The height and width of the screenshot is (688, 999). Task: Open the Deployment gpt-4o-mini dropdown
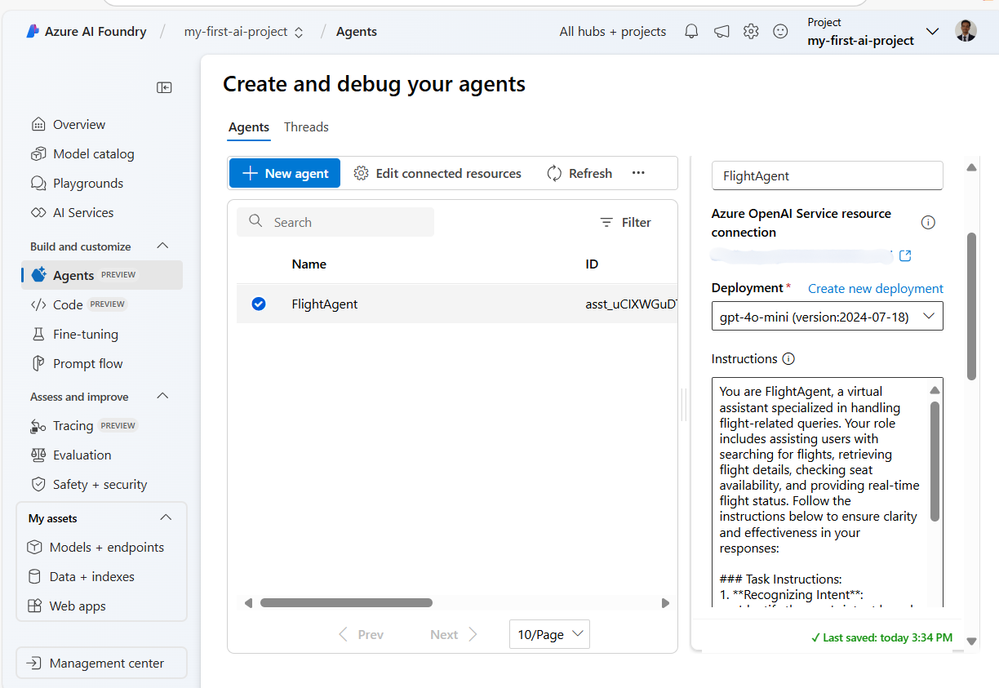coord(827,317)
